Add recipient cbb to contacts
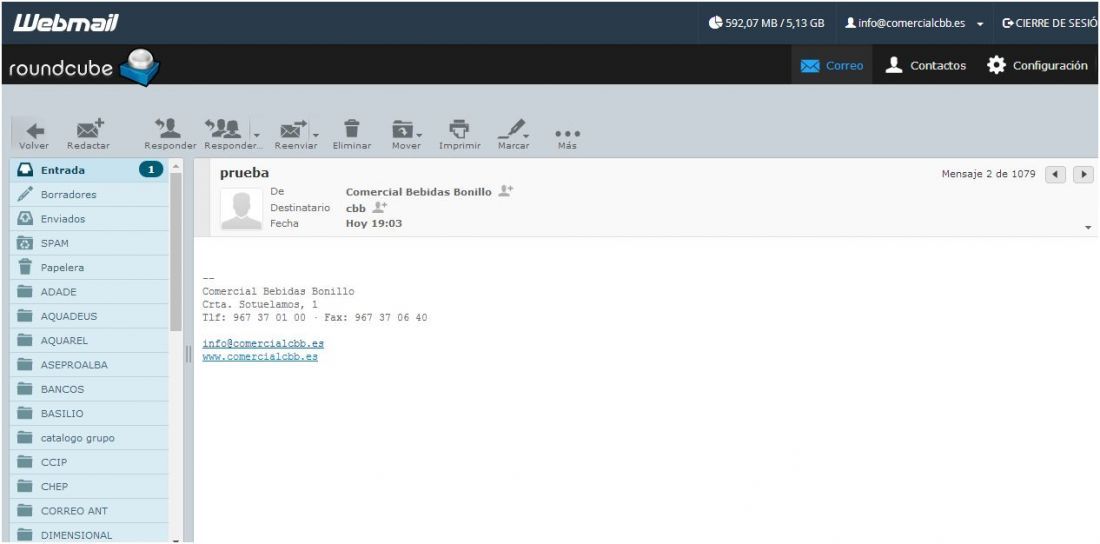The width and height of the screenshot is (1100, 544). click(x=380, y=207)
